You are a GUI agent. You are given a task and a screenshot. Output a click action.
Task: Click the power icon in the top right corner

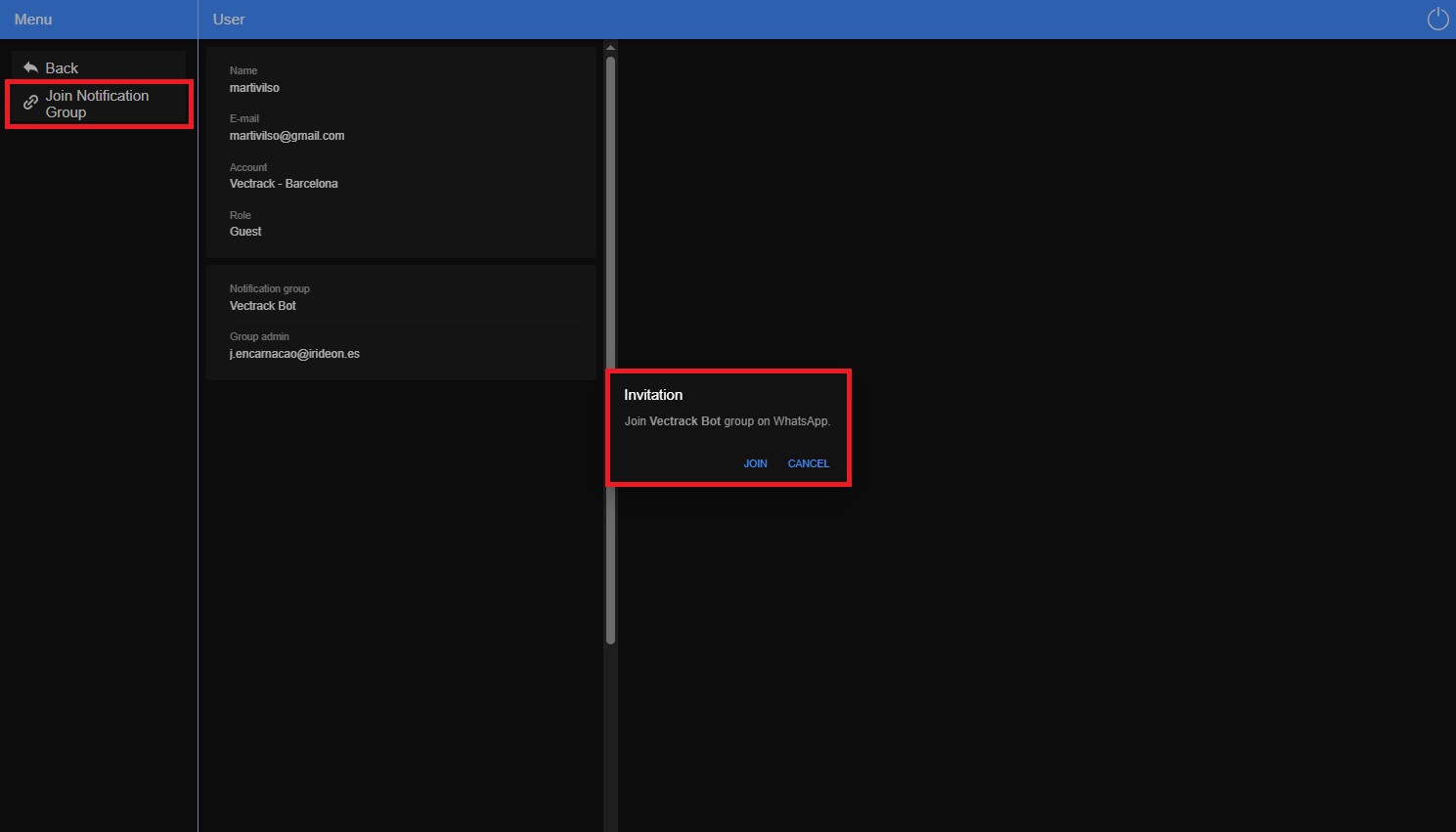tap(1437, 19)
